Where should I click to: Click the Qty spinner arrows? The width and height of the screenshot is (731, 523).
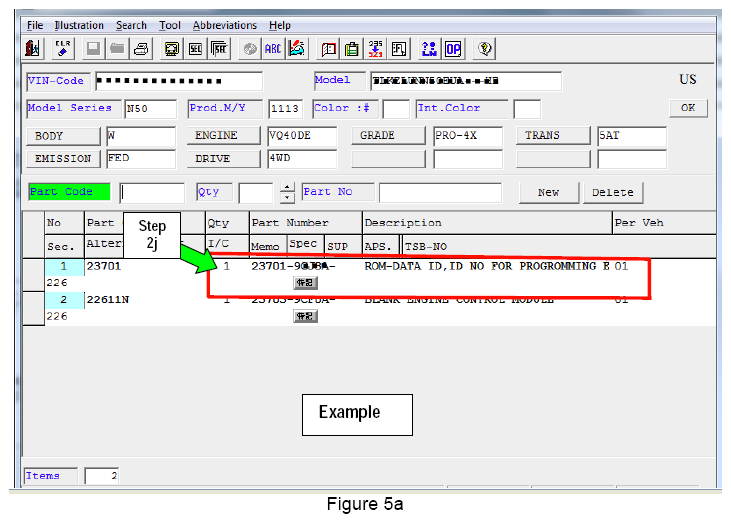tap(287, 193)
